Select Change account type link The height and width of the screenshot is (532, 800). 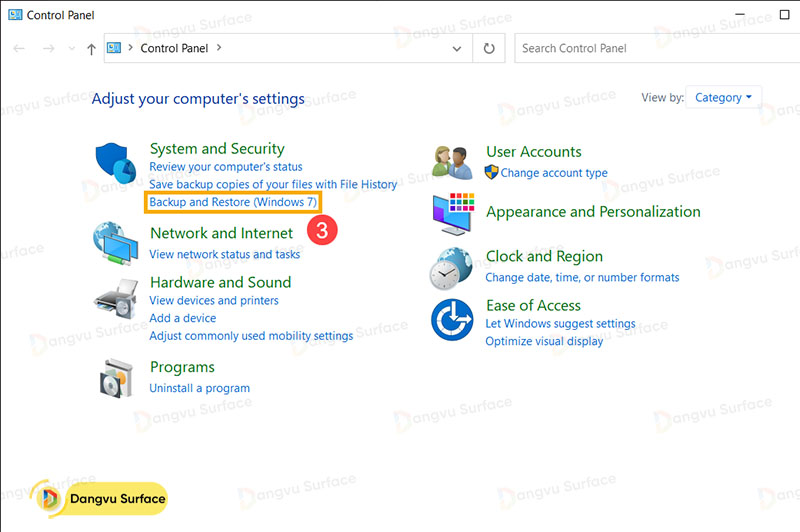click(x=554, y=173)
